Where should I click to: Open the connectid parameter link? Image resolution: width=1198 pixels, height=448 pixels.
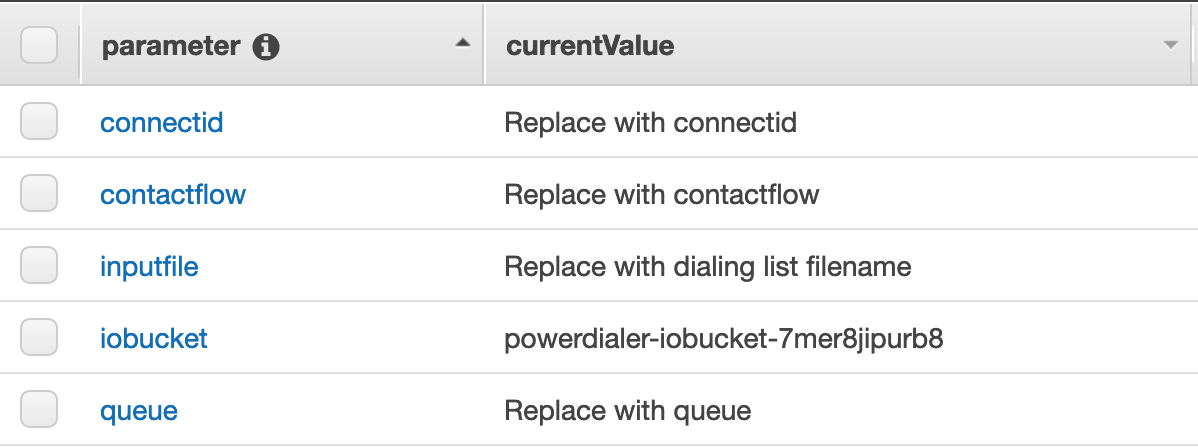[162, 122]
